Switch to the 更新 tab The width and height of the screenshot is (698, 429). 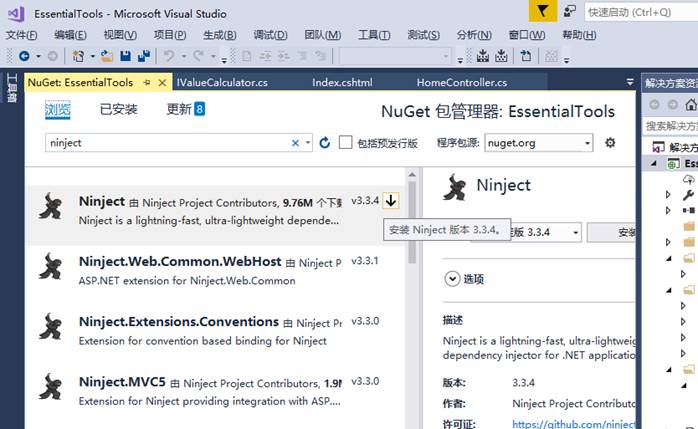coord(185,109)
